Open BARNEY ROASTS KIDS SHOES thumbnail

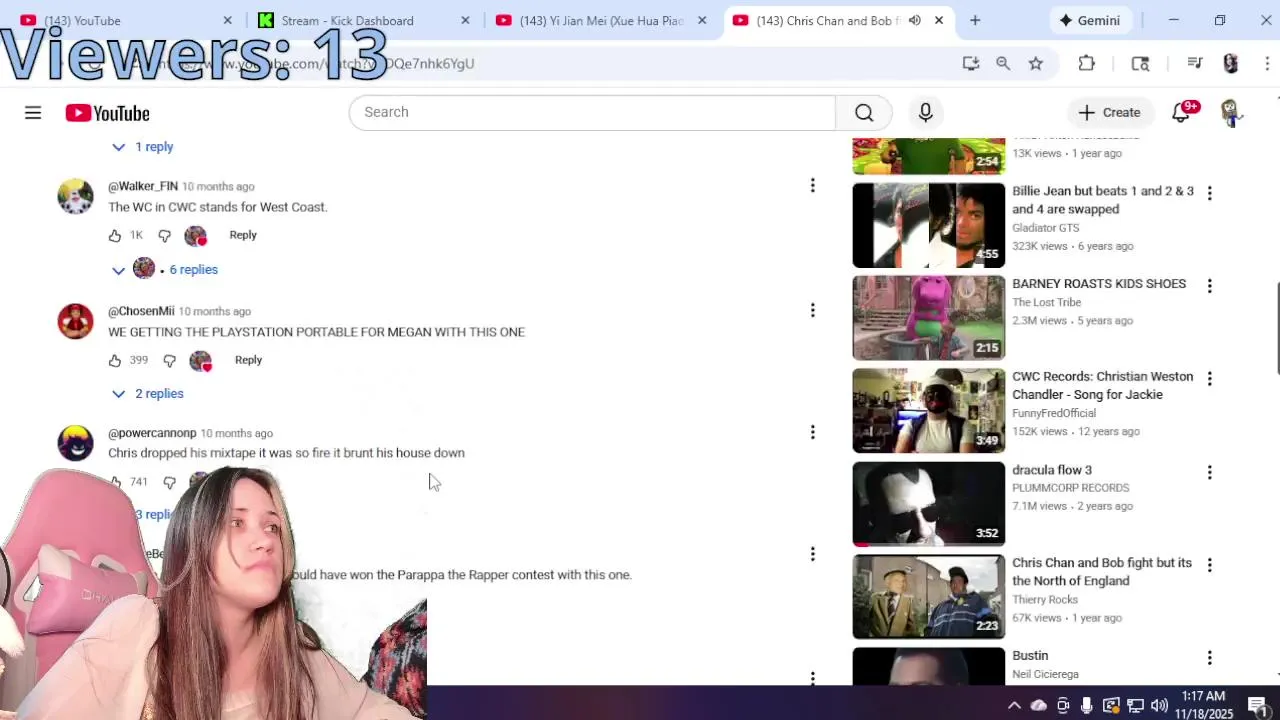click(928, 318)
